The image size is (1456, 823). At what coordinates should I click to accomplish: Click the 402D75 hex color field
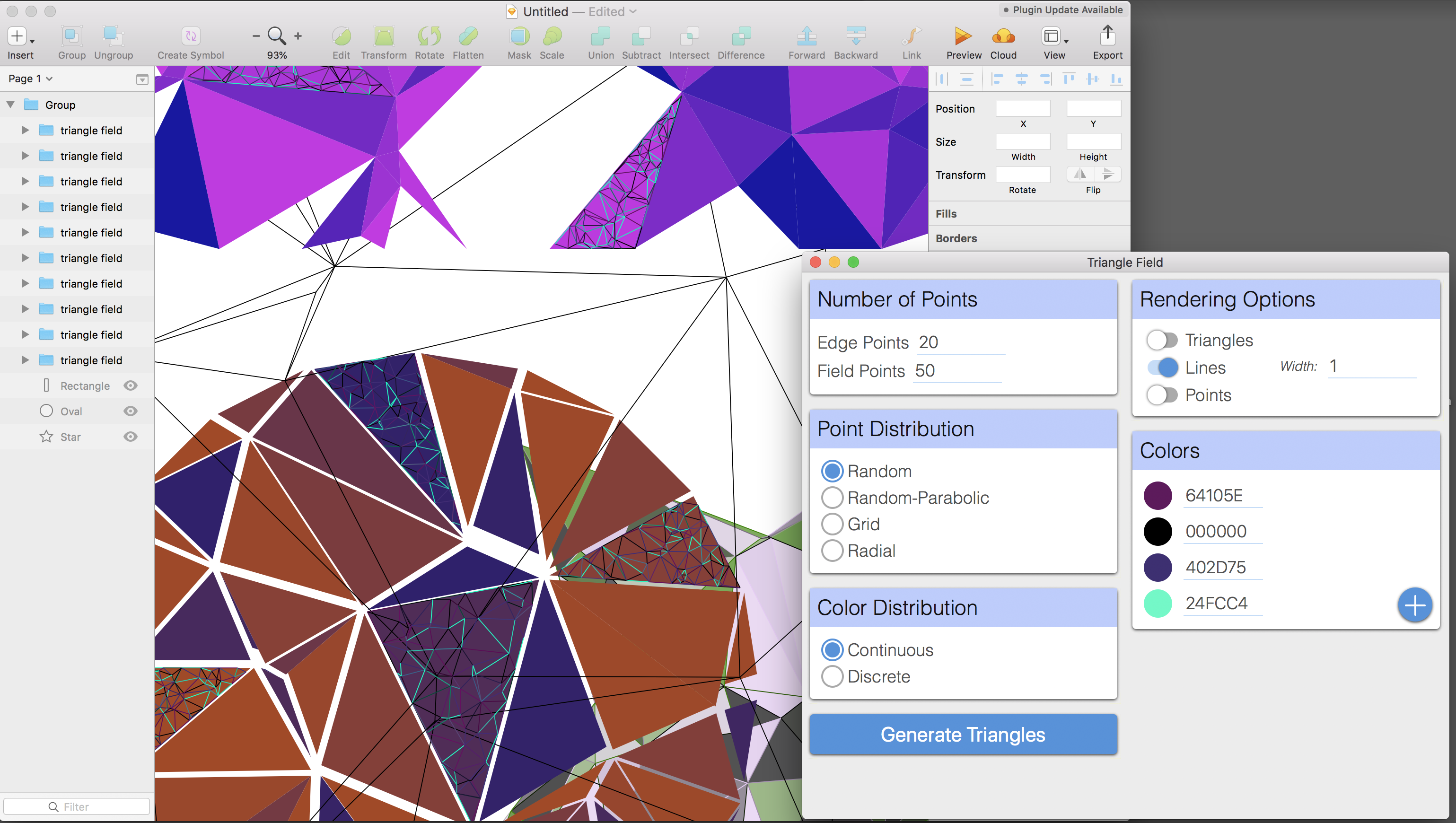click(x=1223, y=568)
